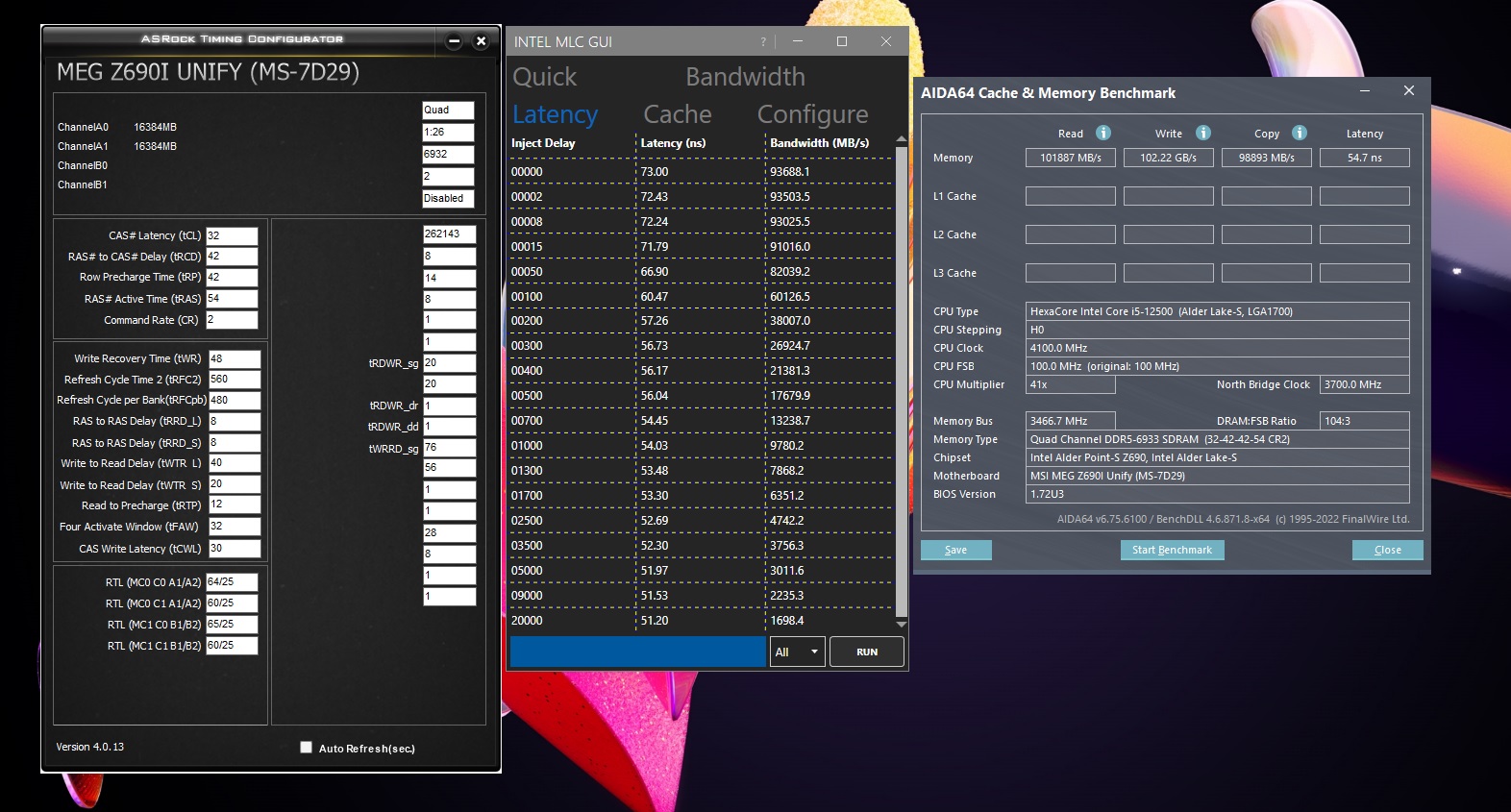Image resolution: width=1511 pixels, height=812 pixels.
Task: Click the blue progress bar in Intel MLC
Action: coord(638,652)
